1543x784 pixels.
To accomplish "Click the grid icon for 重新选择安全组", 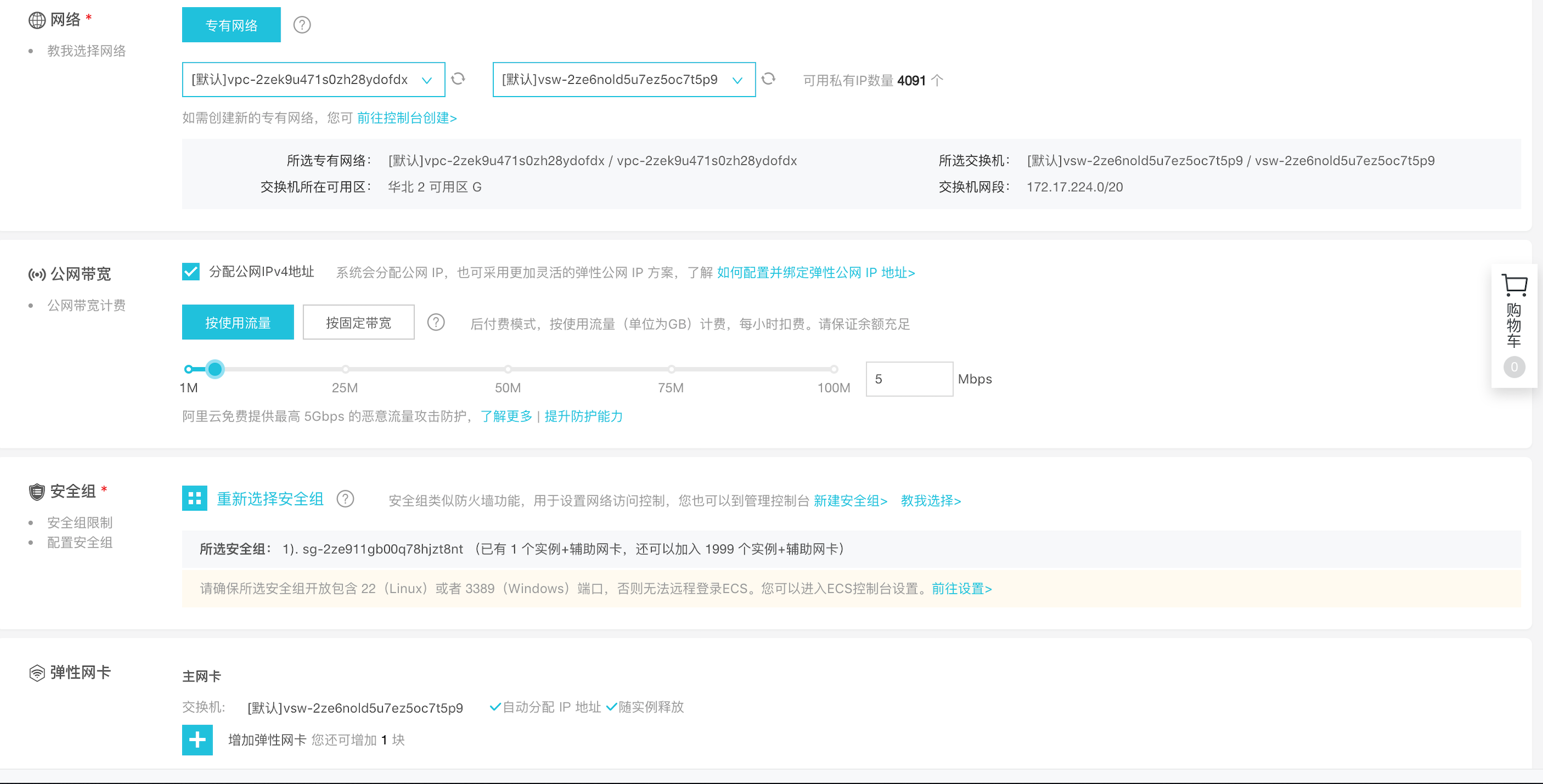I will tap(194, 498).
